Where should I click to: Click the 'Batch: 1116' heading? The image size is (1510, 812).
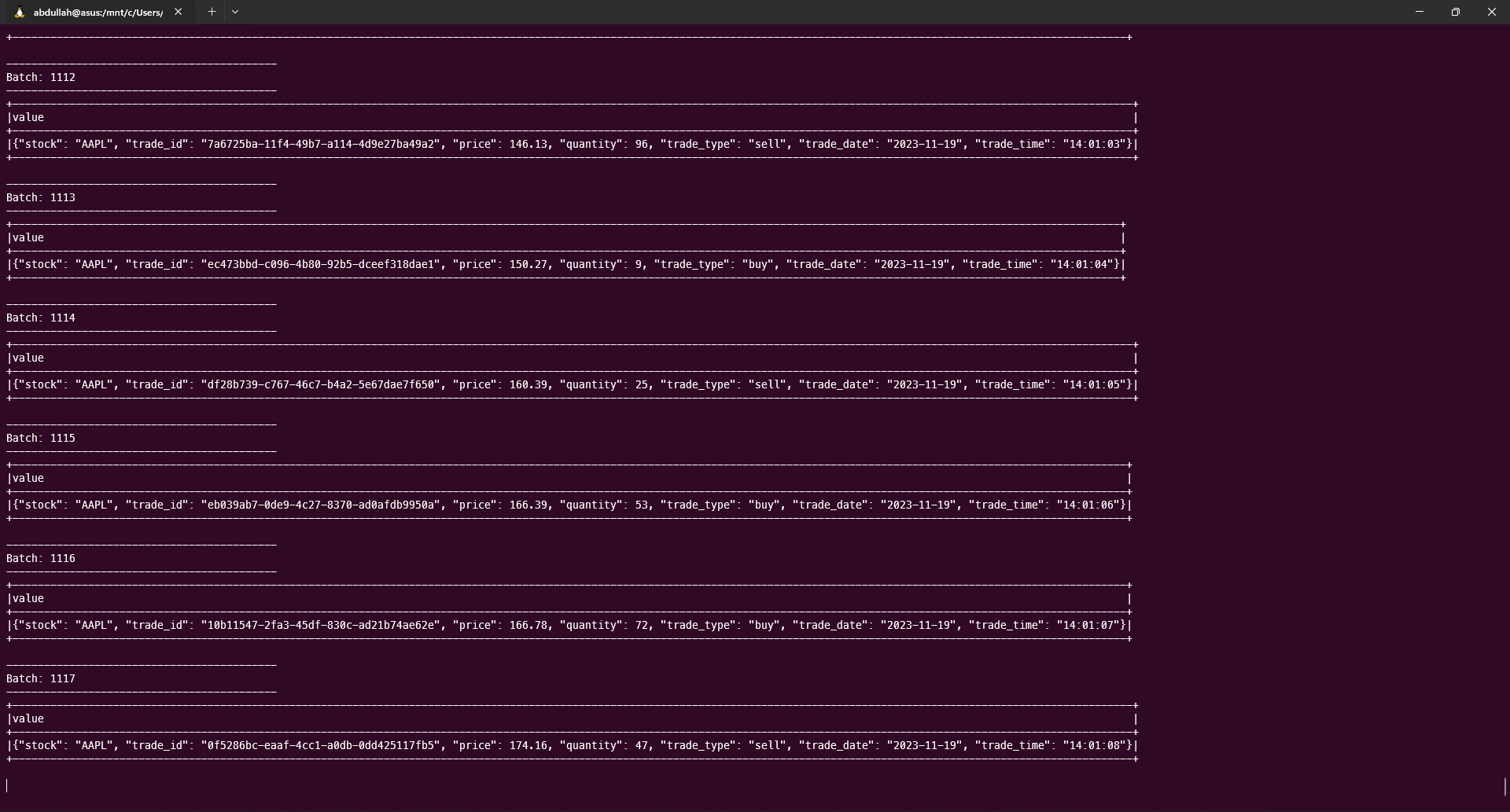(x=41, y=558)
